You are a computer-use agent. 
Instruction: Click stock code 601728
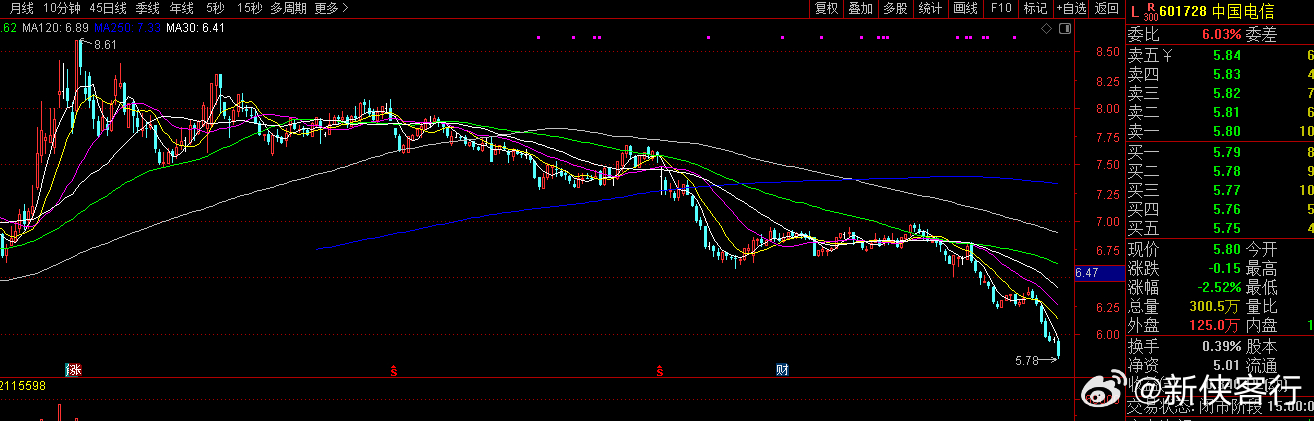point(1182,11)
